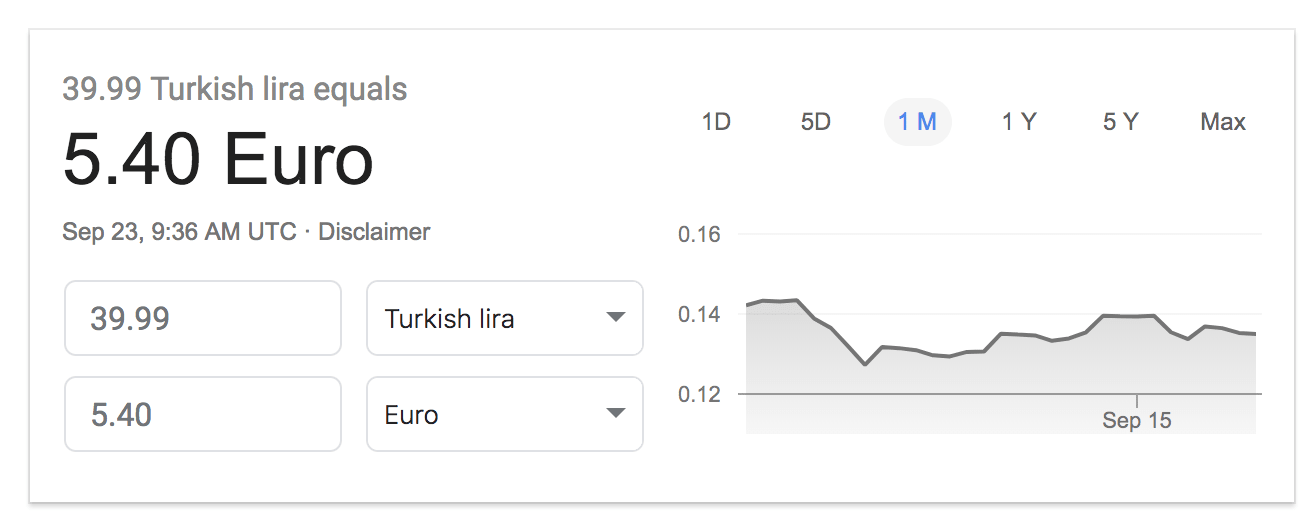The height and width of the screenshot is (522, 1300).
Task: Click the 0.12 y-axis label
Action: click(x=699, y=394)
